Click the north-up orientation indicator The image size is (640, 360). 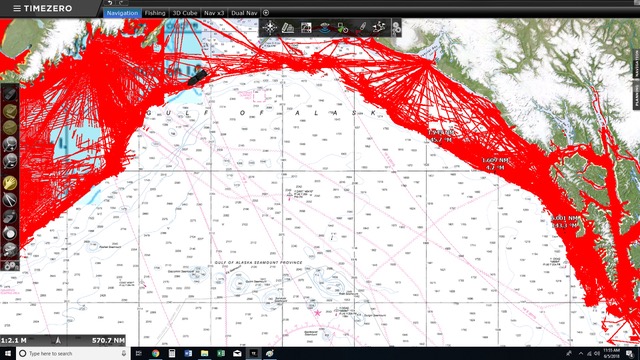click(x=58, y=340)
